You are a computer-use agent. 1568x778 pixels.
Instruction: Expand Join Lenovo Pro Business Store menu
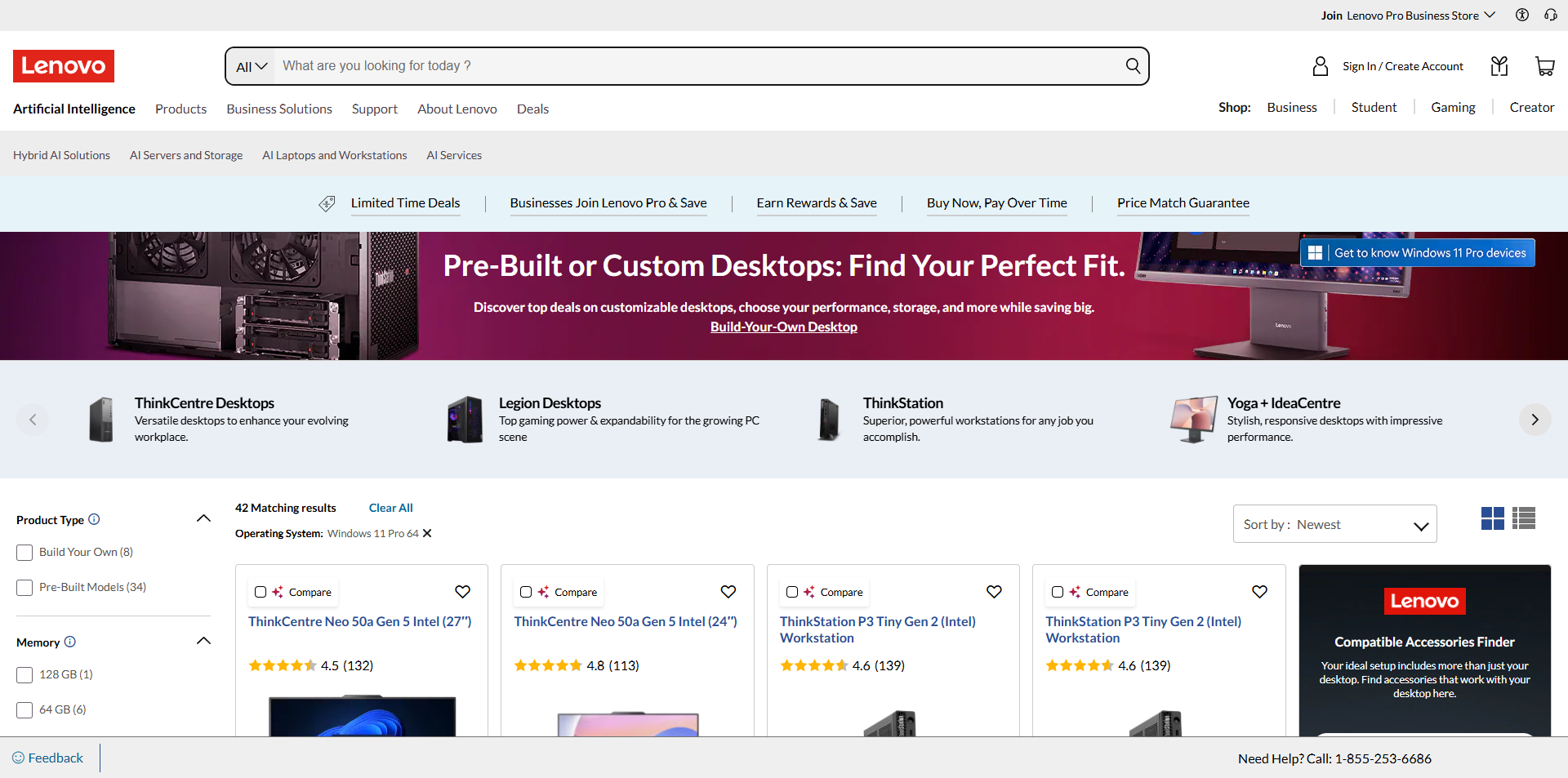tap(1408, 15)
